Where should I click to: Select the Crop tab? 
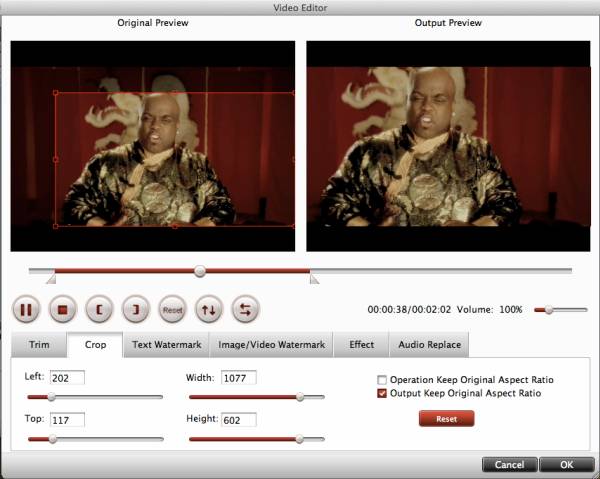pos(95,345)
